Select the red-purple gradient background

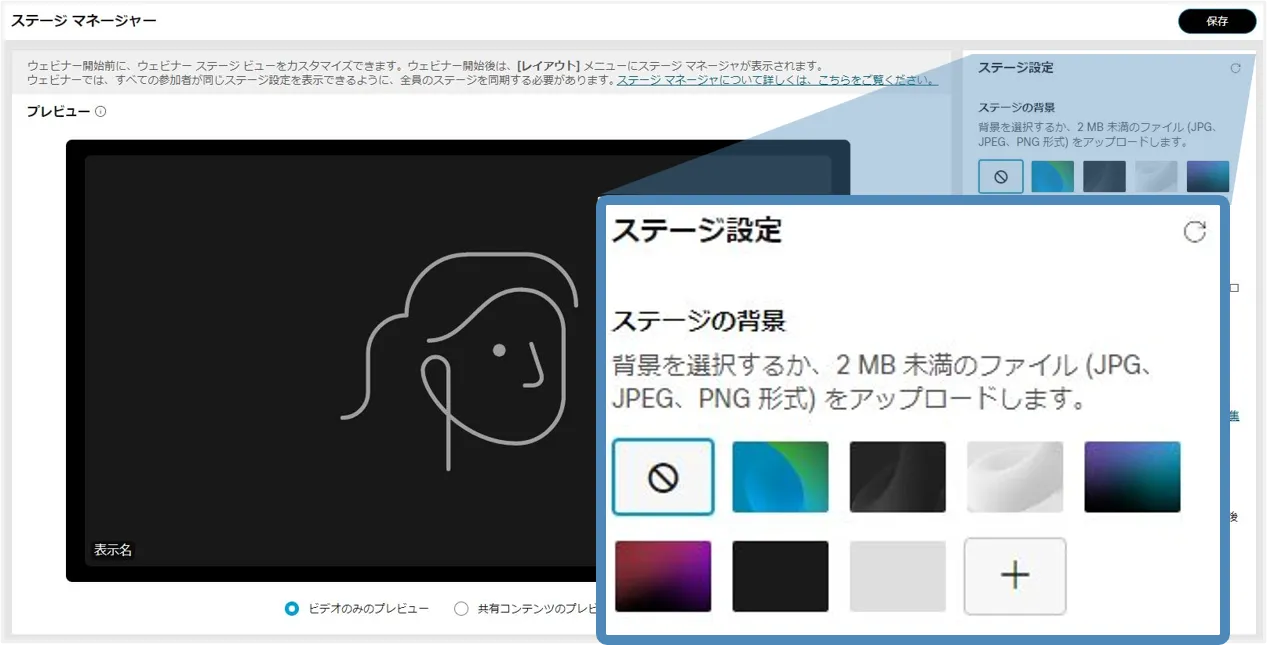click(x=663, y=576)
